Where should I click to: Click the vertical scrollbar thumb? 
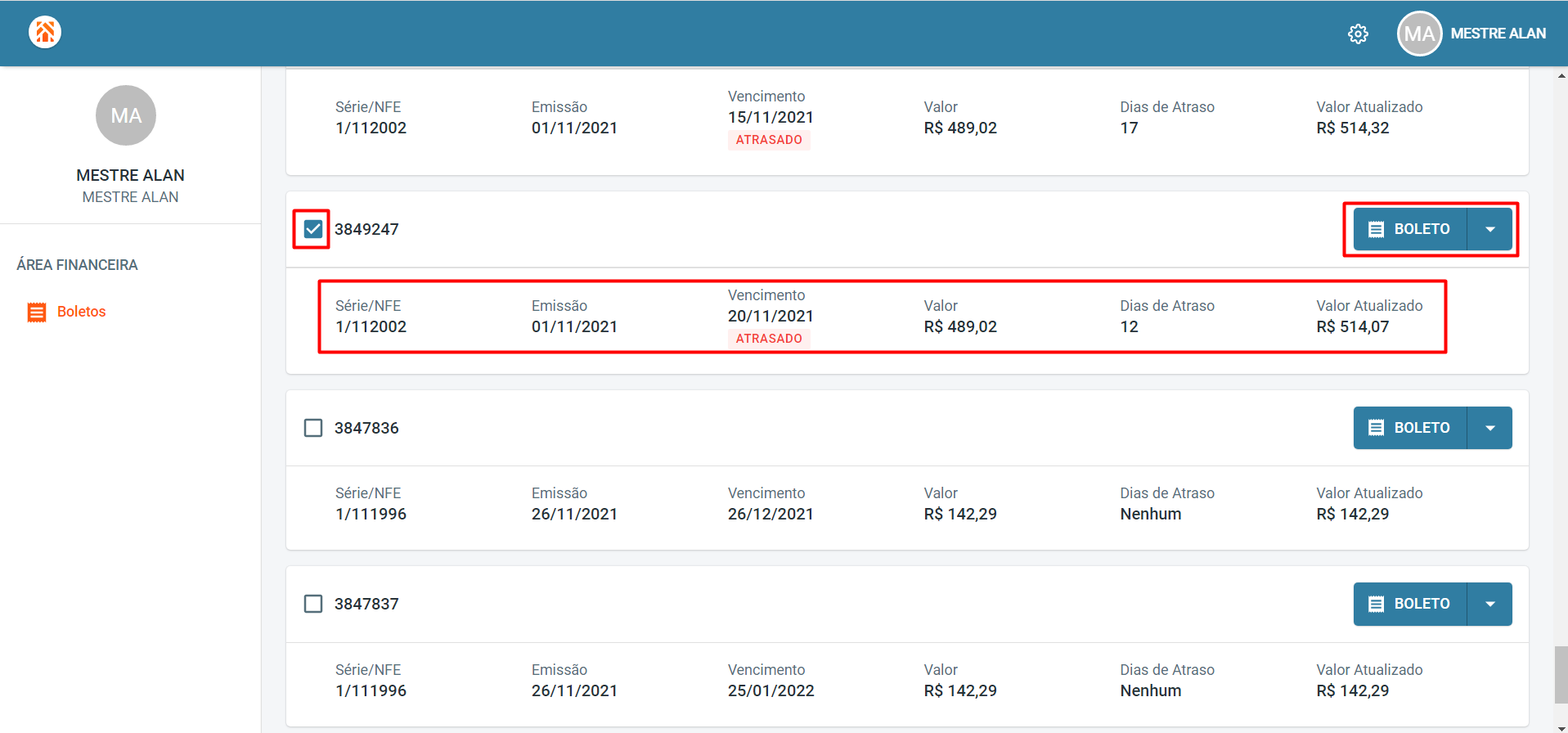[x=1561, y=674]
